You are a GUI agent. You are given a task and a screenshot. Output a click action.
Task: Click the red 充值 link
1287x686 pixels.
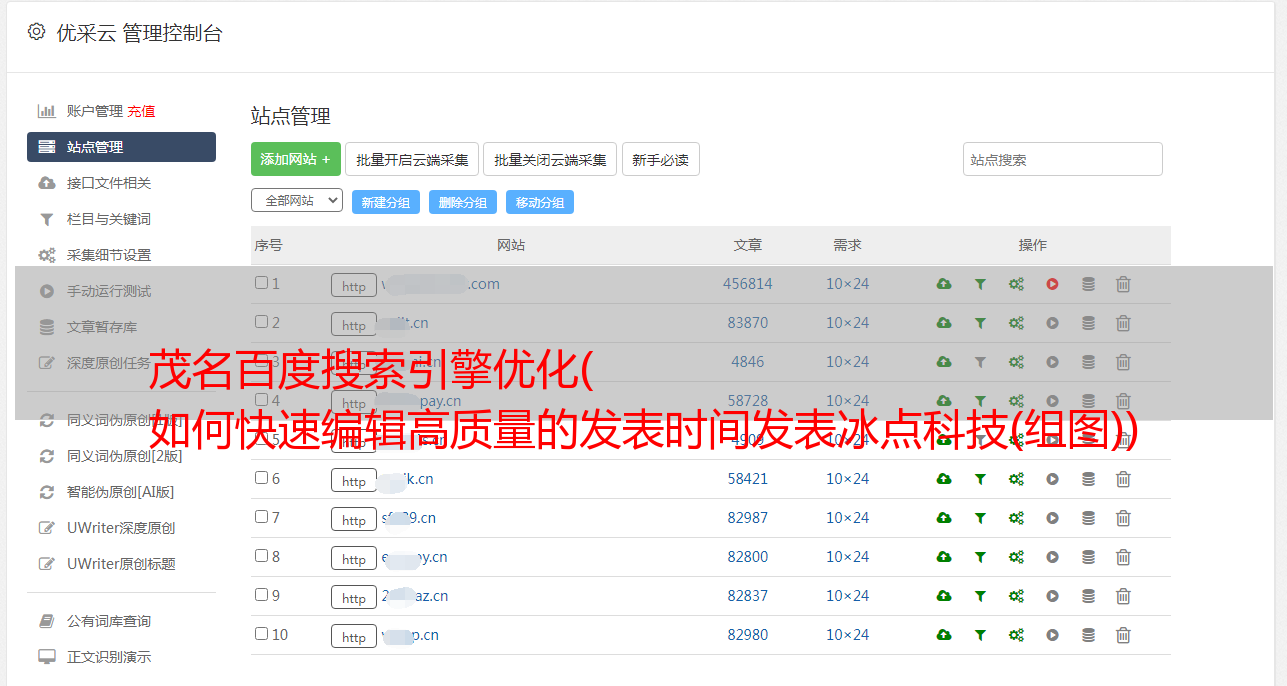click(x=141, y=111)
